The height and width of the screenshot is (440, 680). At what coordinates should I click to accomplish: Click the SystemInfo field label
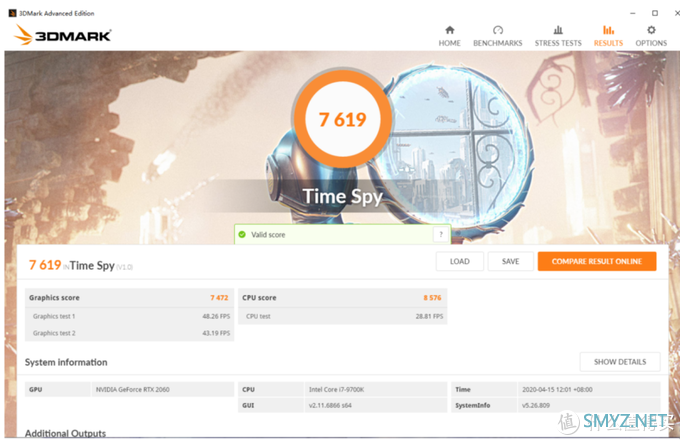pos(473,406)
